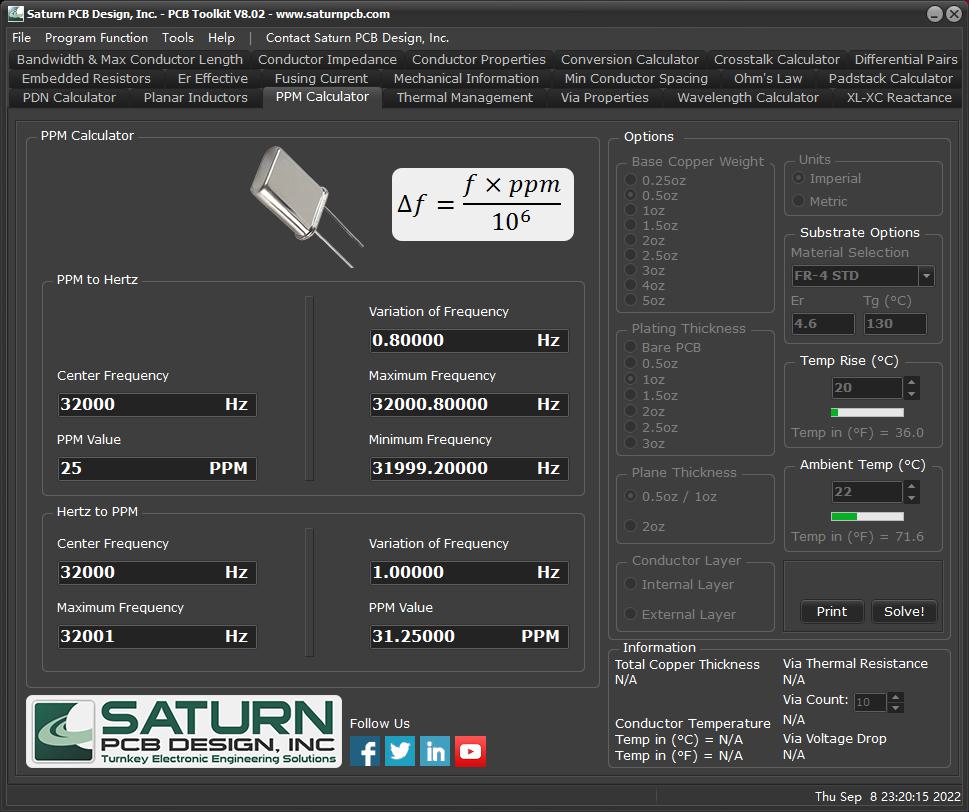Click the Solve! button
This screenshot has height=812, width=969.
(903, 611)
